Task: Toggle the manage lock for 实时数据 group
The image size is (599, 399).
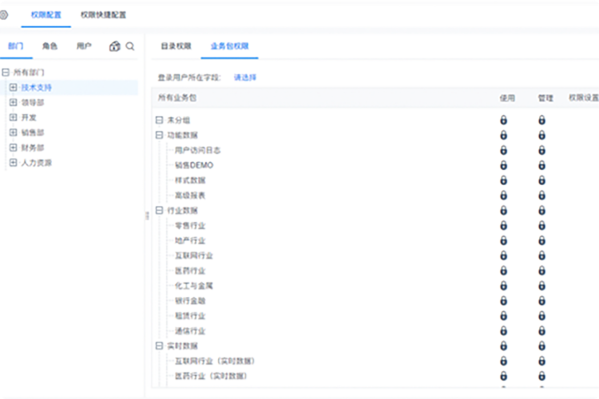Action: pos(542,346)
